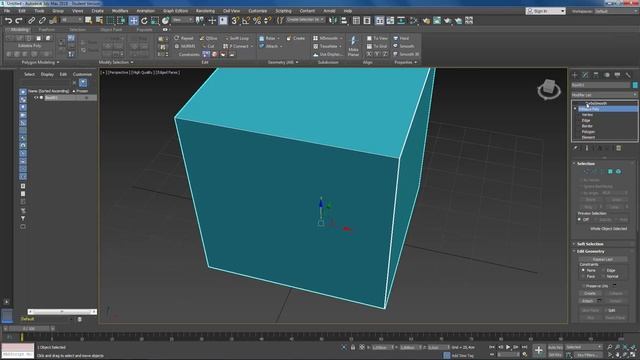The image size is (640, 360).
Task: Click the scene explorer horizontal scrollbar
Action: click(x=62, y=312)
